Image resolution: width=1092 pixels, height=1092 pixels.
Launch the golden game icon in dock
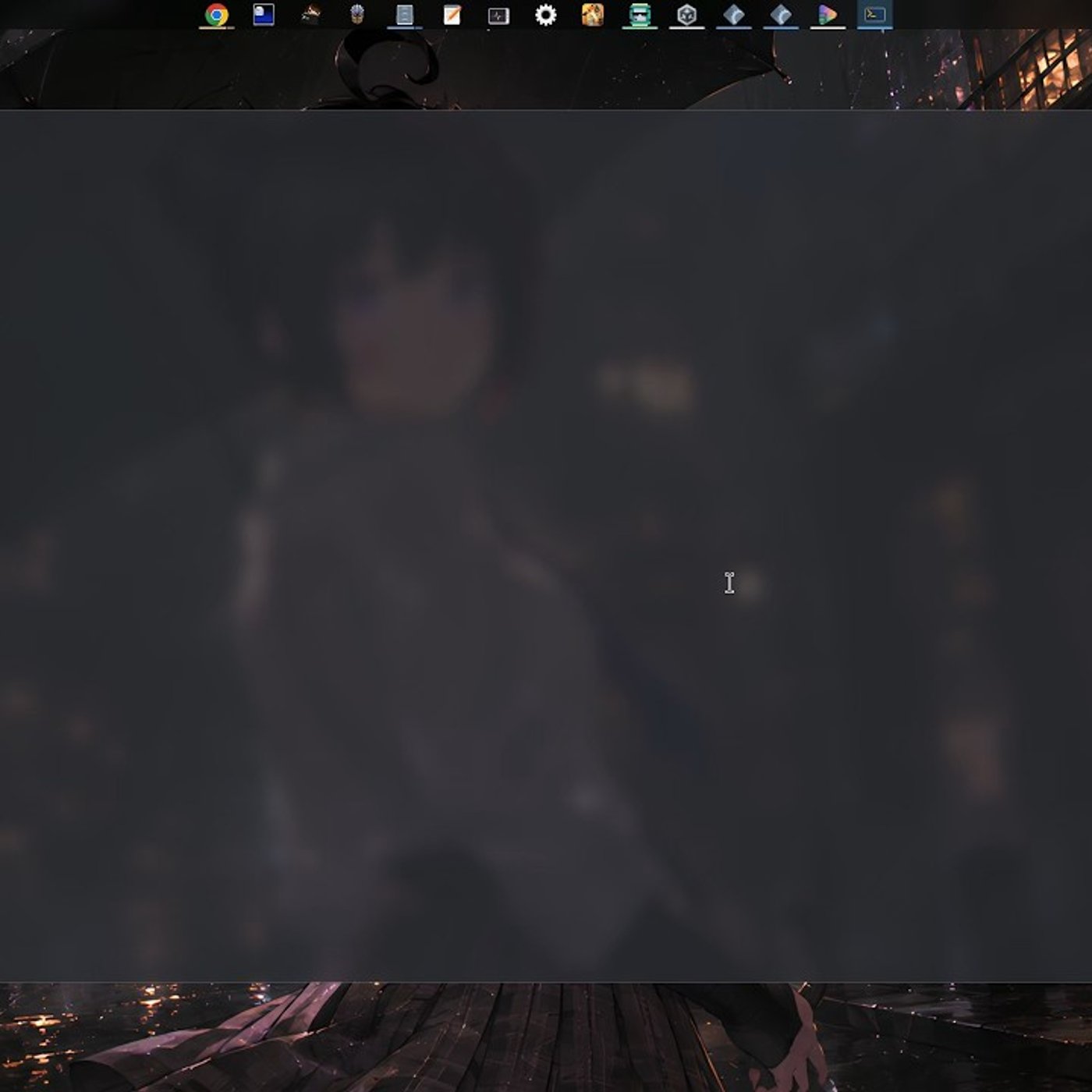tap(593, 15)
